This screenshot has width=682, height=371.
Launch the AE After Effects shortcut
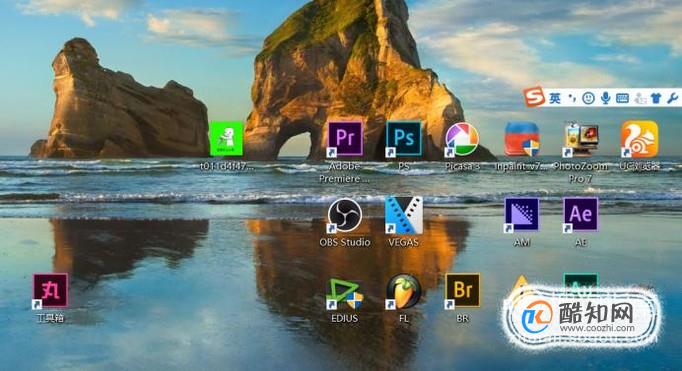point(581,215)
